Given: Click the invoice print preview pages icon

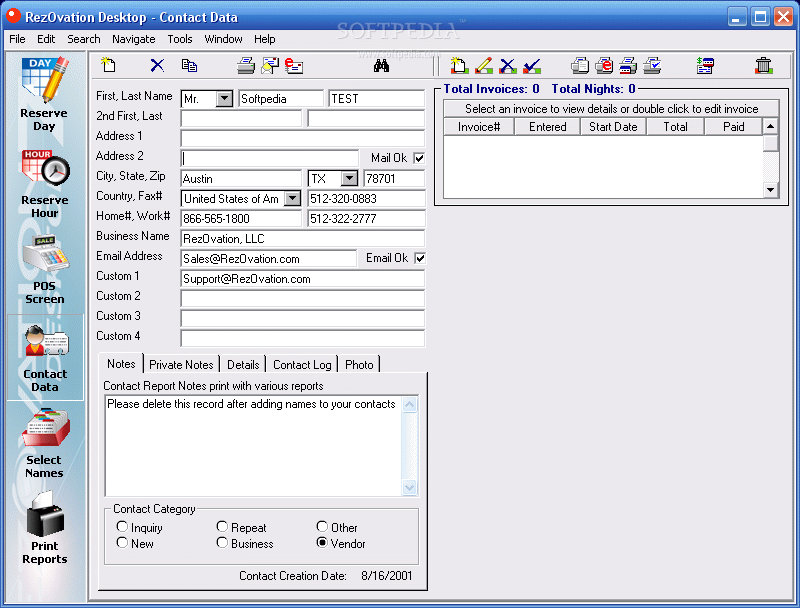Looking at the screenshot, I should 580,65.
